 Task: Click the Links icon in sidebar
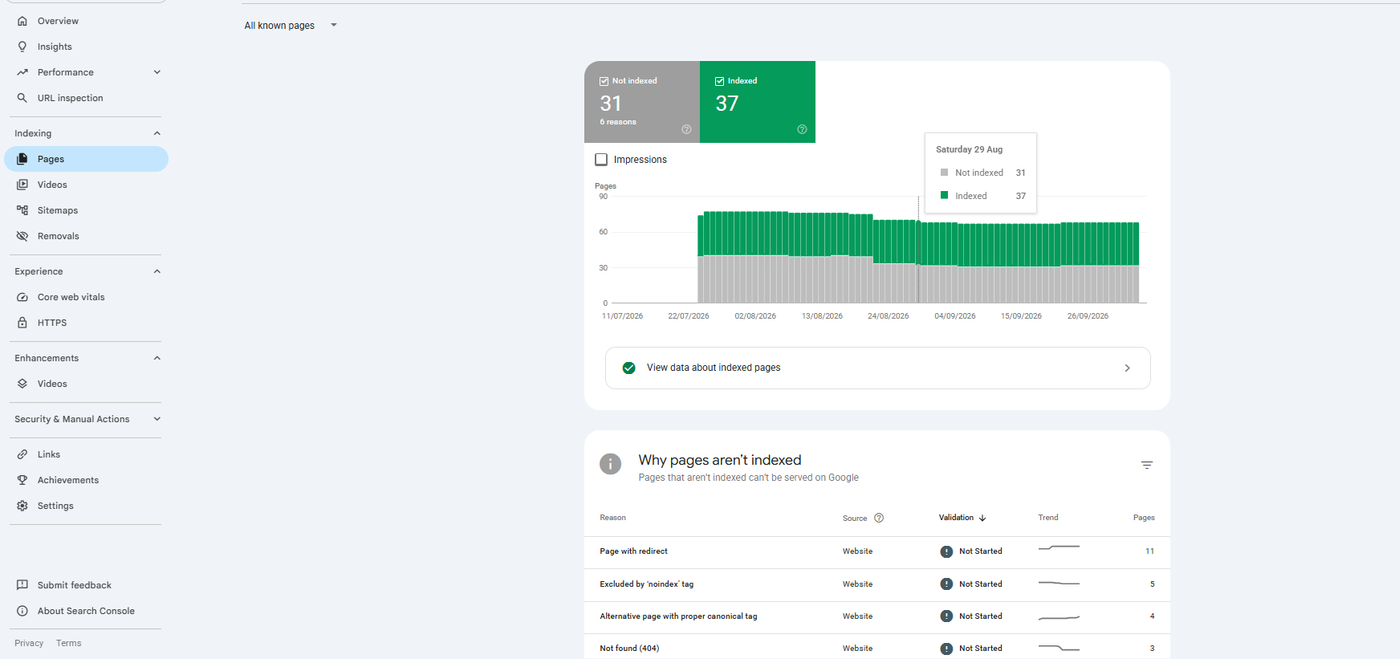22,454
